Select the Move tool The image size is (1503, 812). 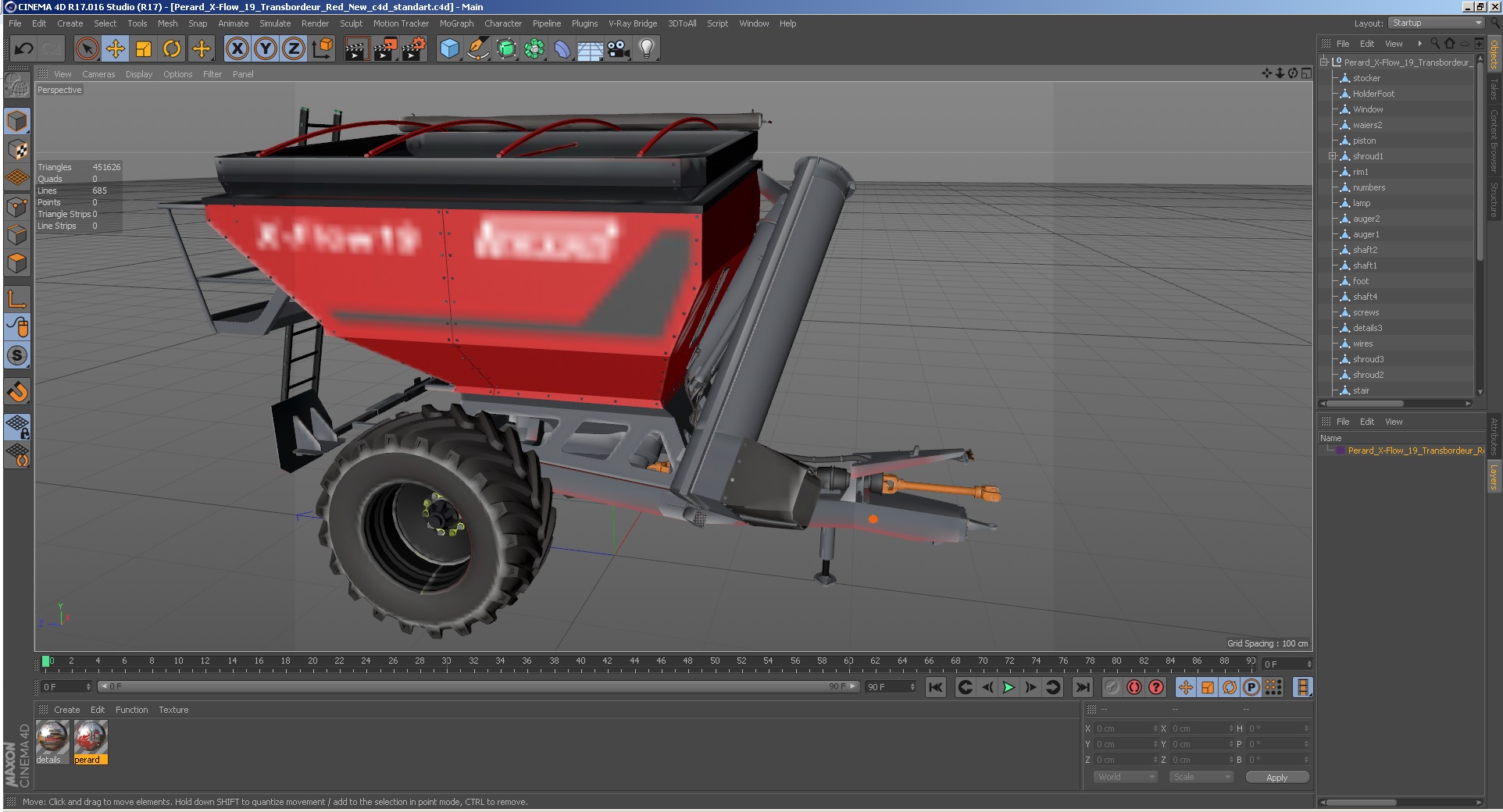(116, 49)
